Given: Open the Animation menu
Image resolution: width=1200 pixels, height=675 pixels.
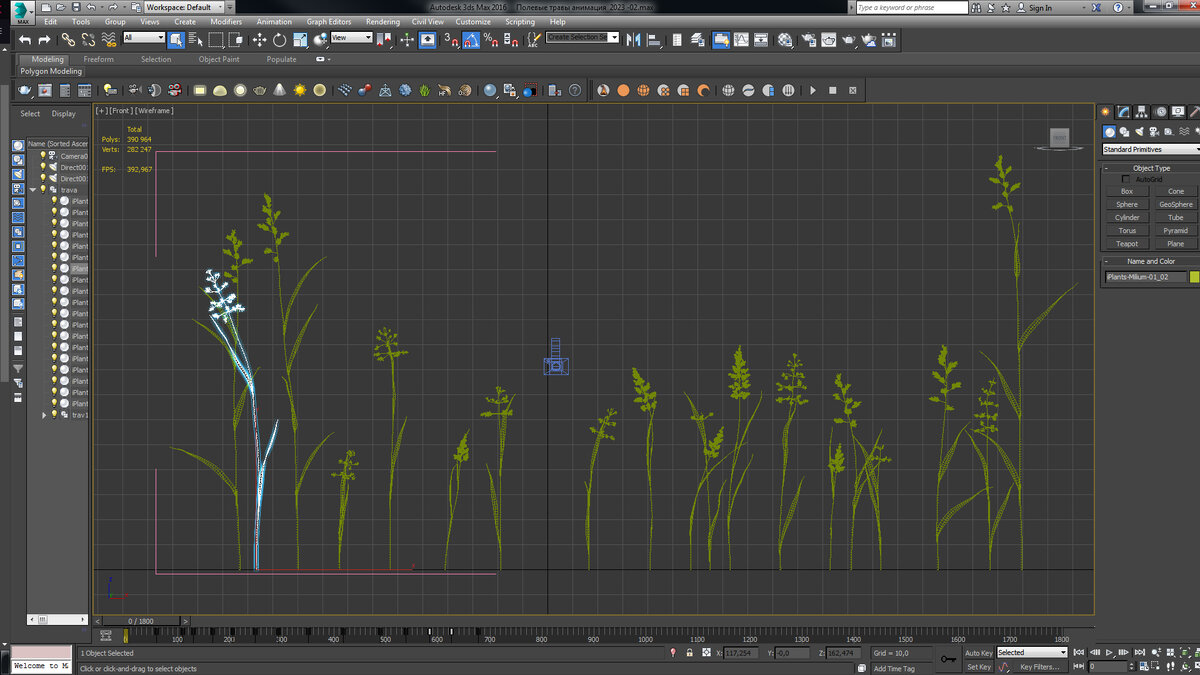Looking at the screenshot, I should tap(274, 21).
